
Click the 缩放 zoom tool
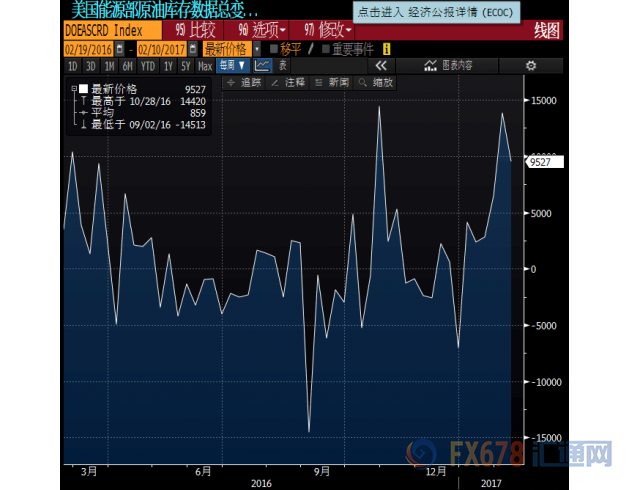click(379, 83)
